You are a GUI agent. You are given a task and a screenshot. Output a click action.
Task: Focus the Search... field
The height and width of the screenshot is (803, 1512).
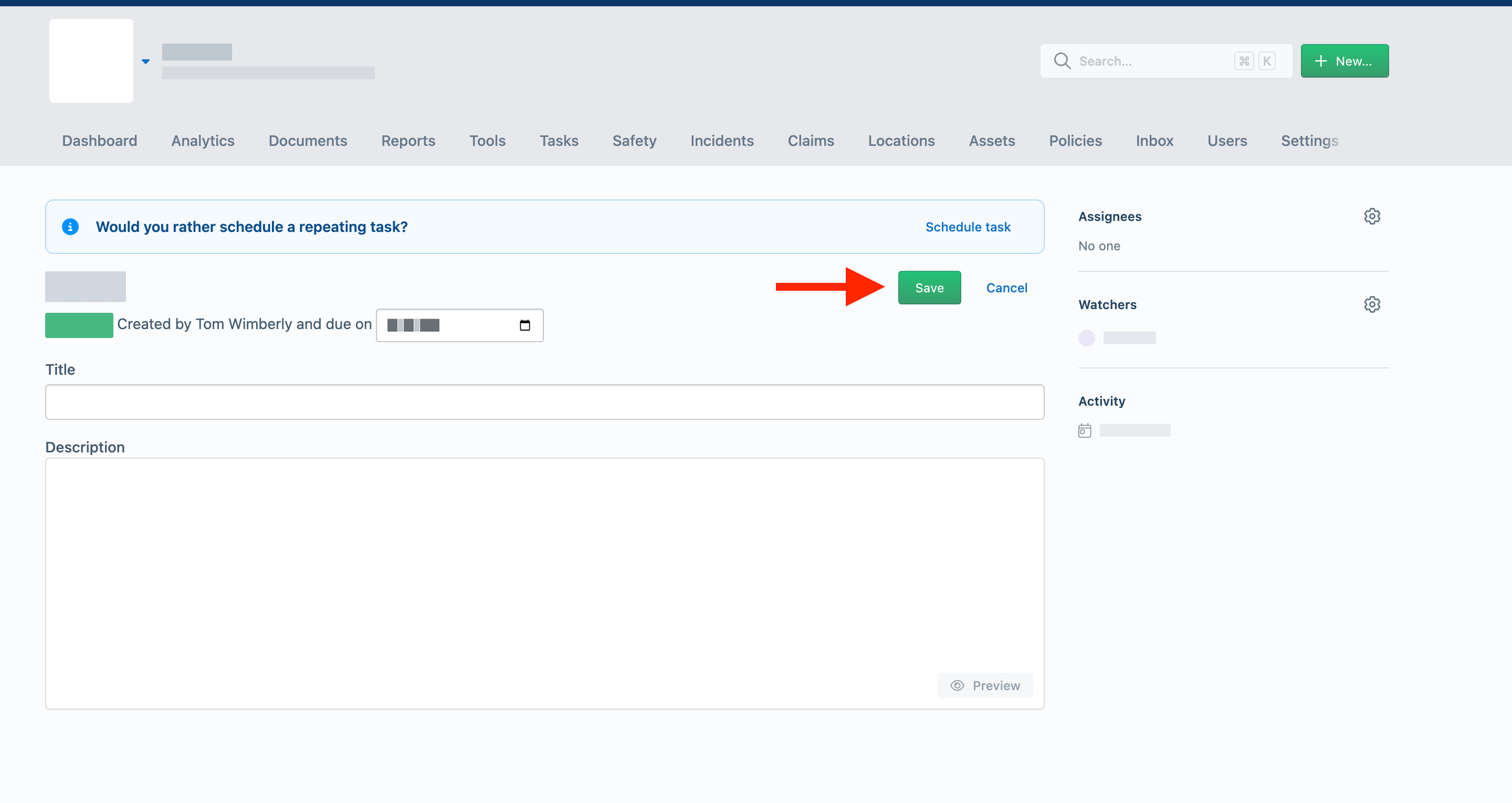[1165, 60]
